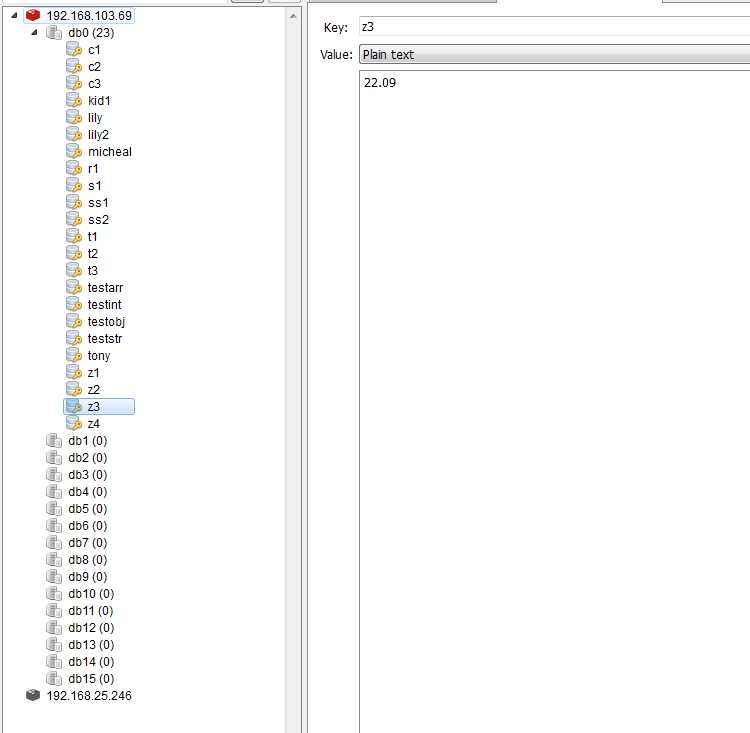Click the key icon beside tony

click(x=74, y=355)
